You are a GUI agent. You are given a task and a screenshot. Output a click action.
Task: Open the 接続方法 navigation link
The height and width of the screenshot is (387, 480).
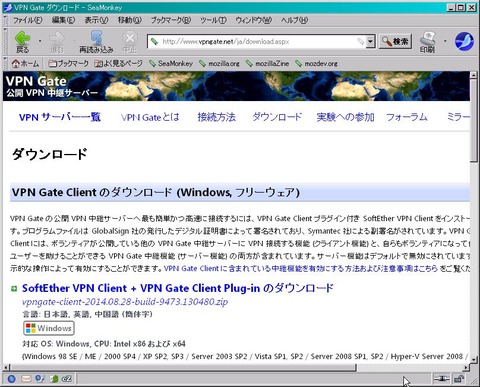coord(216,117)
